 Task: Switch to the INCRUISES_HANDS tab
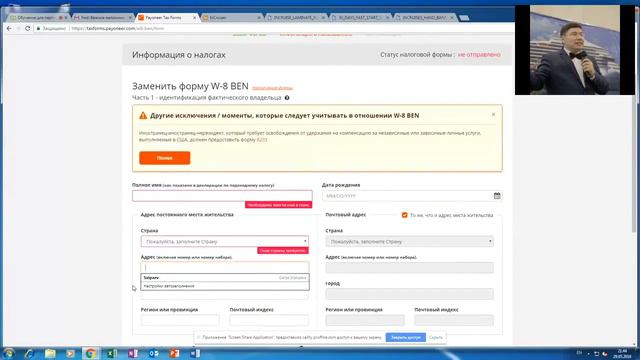coord(424,18)
